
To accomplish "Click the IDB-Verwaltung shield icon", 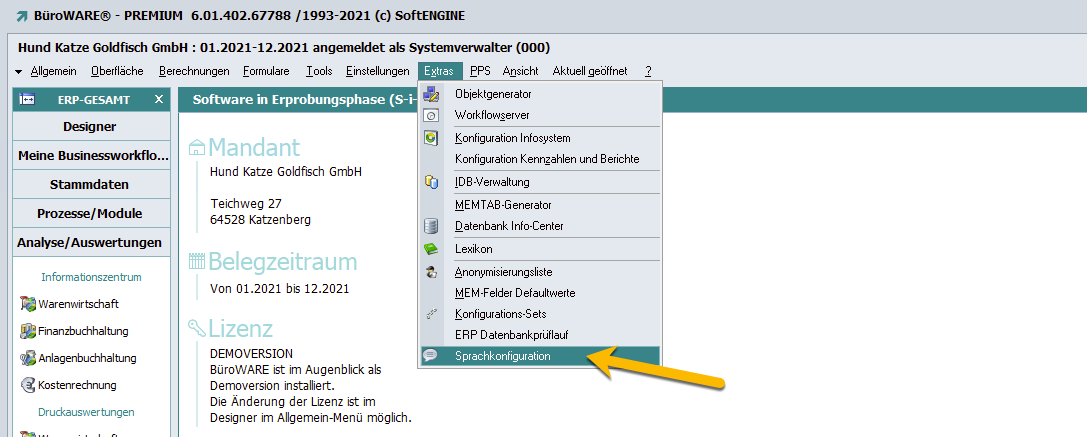I will (x=431, y=182).
